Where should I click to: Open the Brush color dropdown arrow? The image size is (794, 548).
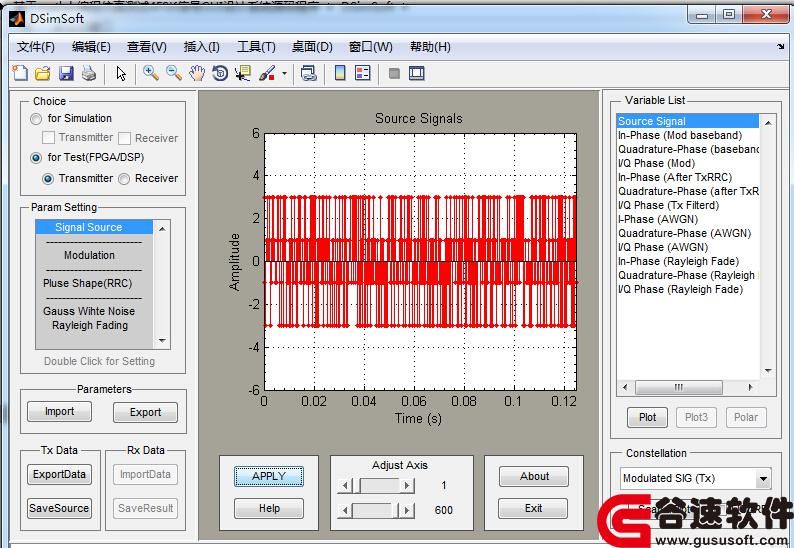[284, 73]
